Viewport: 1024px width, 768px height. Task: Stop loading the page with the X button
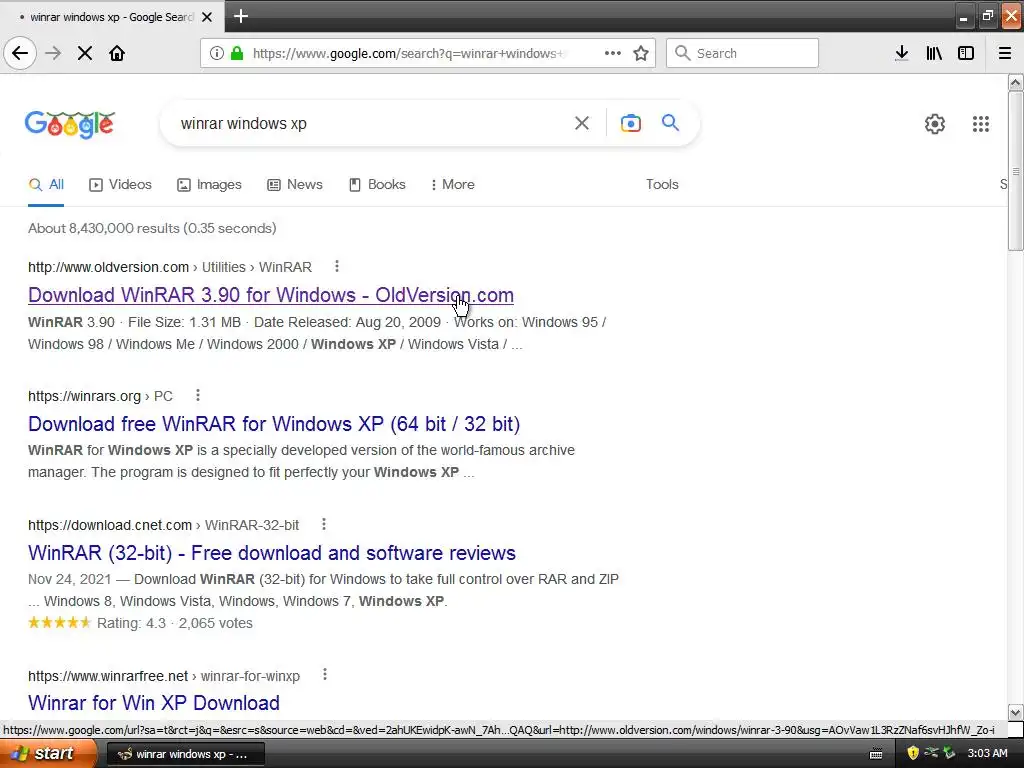(85, 53)
